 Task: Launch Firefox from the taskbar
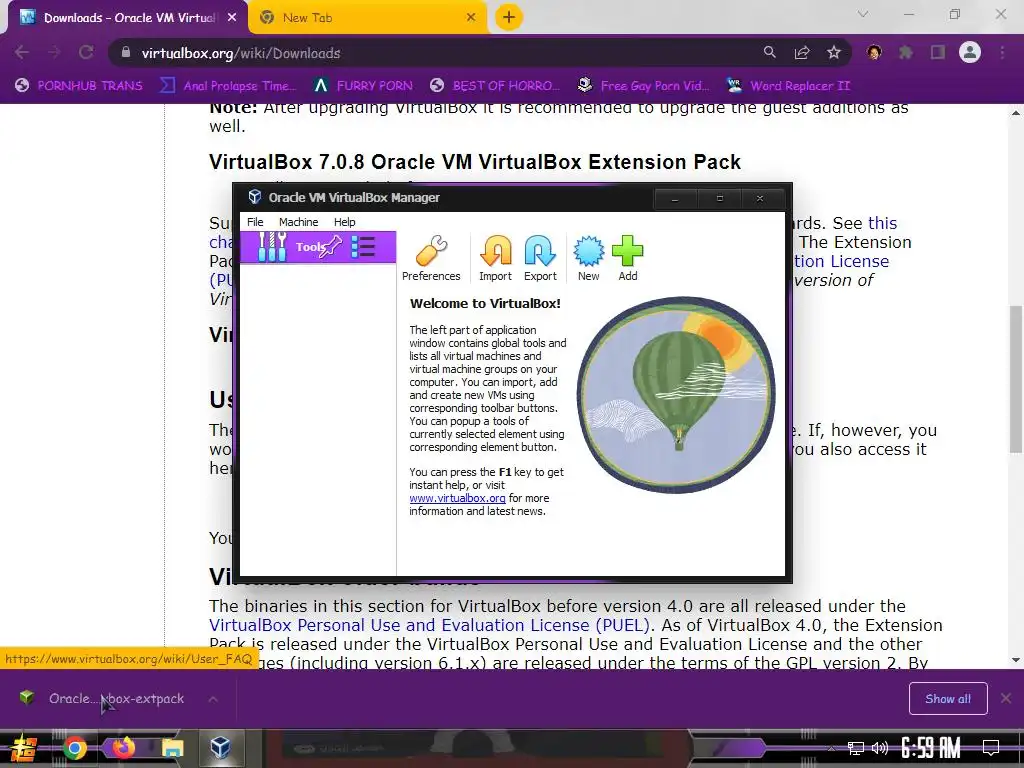click(123, 748)
